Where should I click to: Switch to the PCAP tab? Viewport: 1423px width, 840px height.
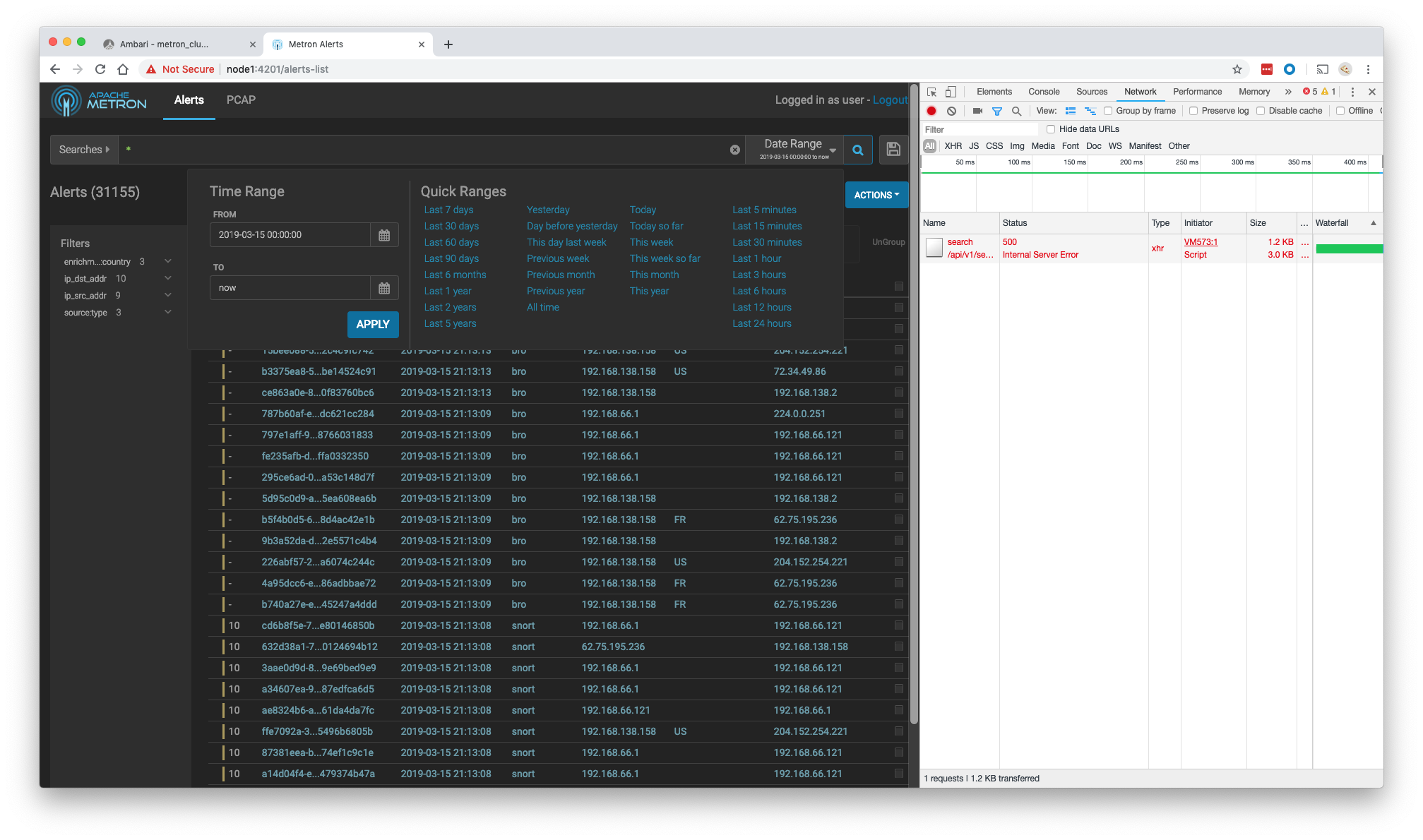pyautogui.click(x=241, y=100)
